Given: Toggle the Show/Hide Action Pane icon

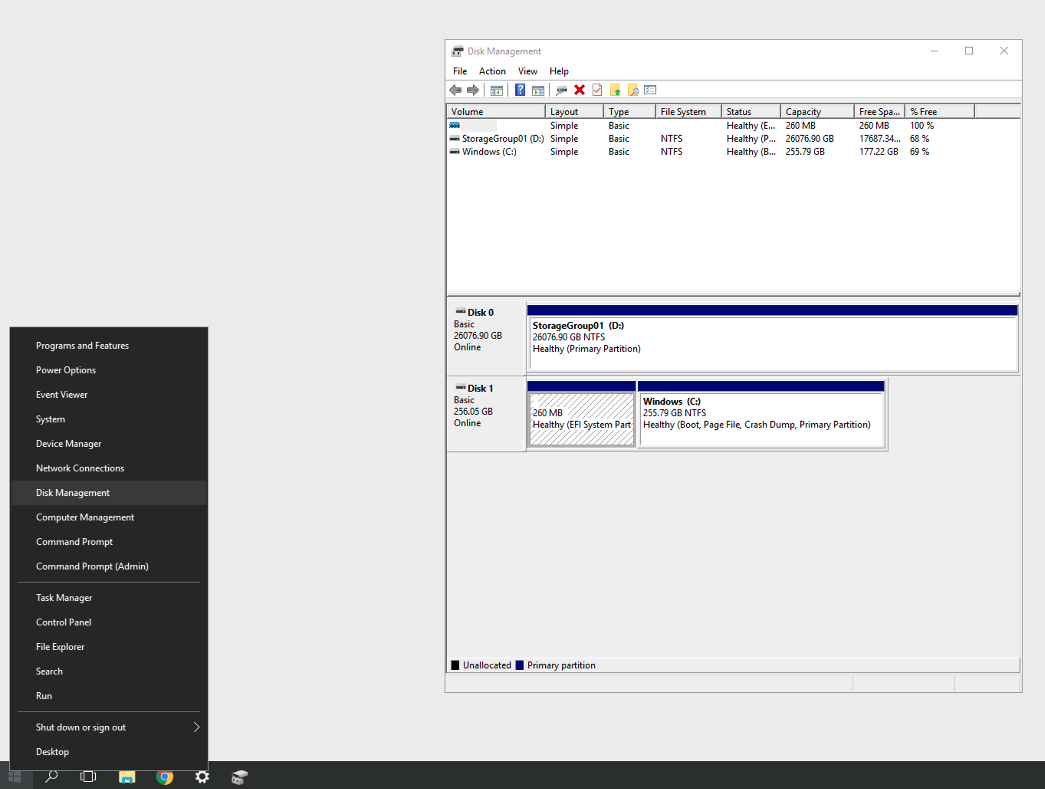Looking at the screenshot, I should 538,89.
